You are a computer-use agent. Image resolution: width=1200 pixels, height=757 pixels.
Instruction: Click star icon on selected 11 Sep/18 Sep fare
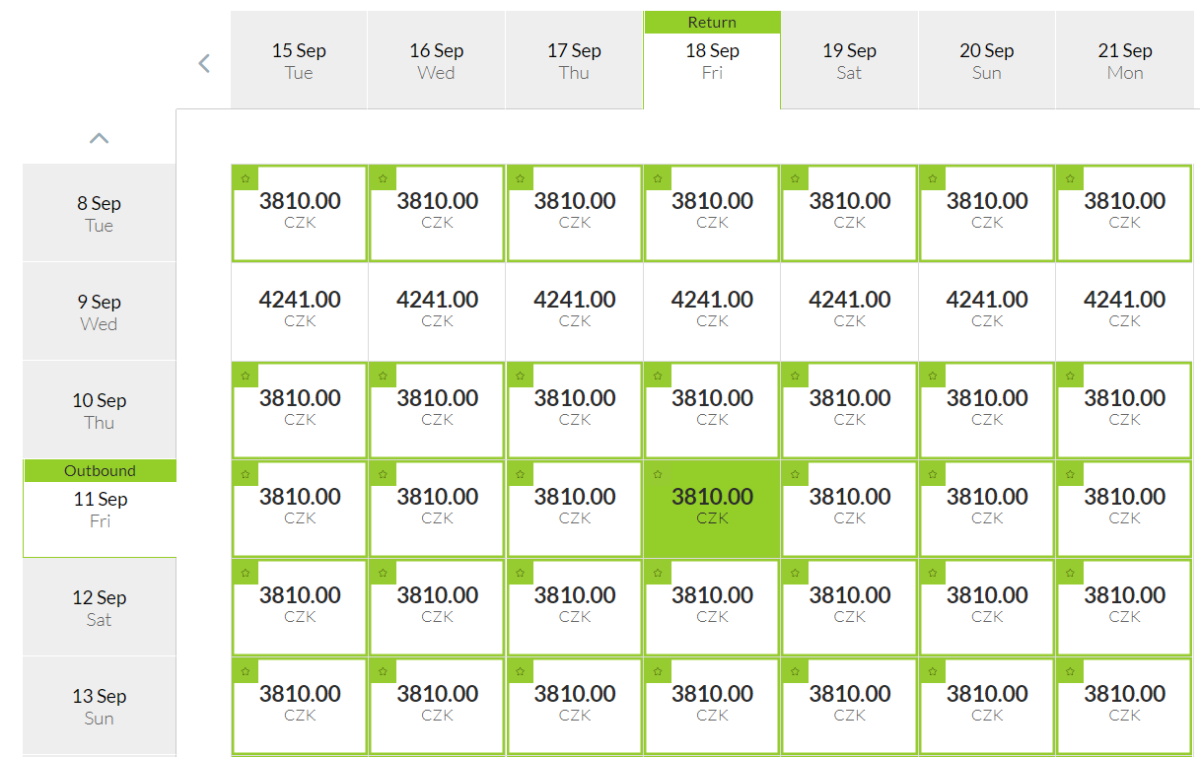(x=657, y=475)
